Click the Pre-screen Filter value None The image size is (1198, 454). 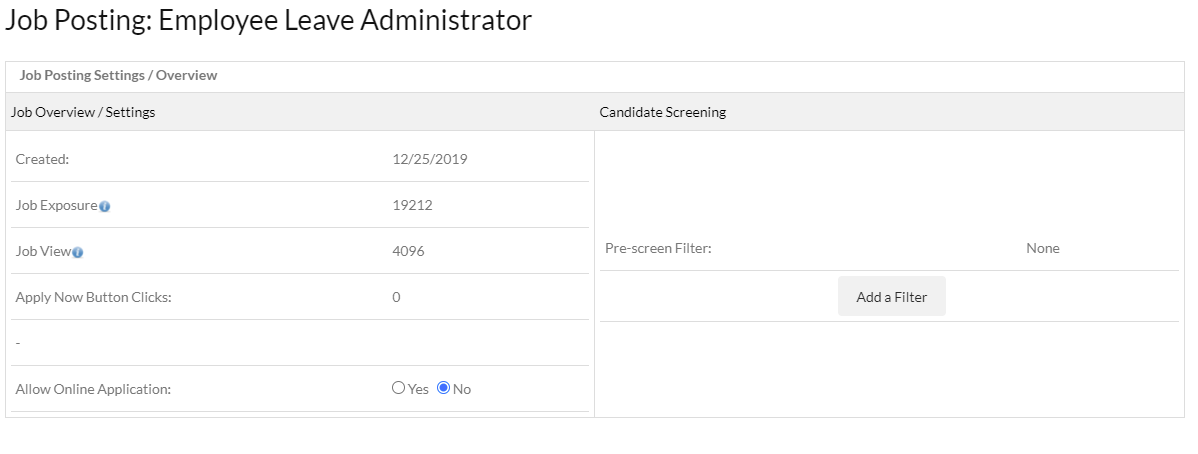point(1042,248)
